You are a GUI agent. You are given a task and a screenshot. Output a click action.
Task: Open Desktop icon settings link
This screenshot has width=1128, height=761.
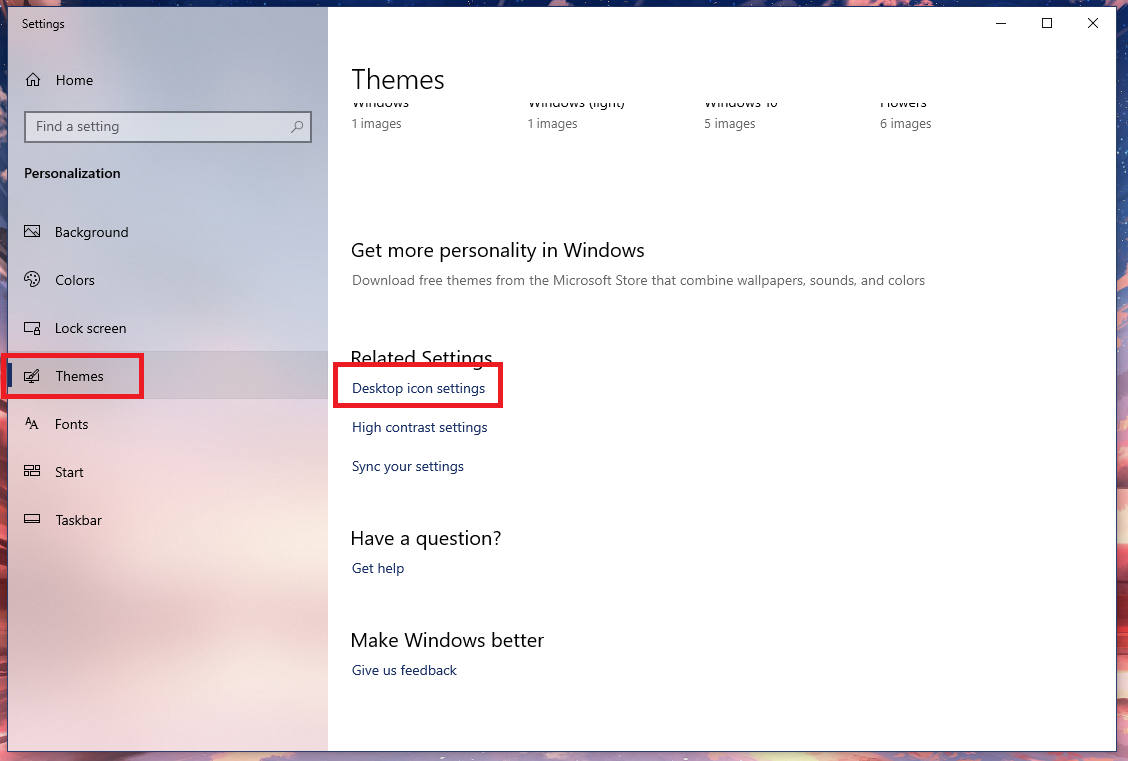[418, 388]
